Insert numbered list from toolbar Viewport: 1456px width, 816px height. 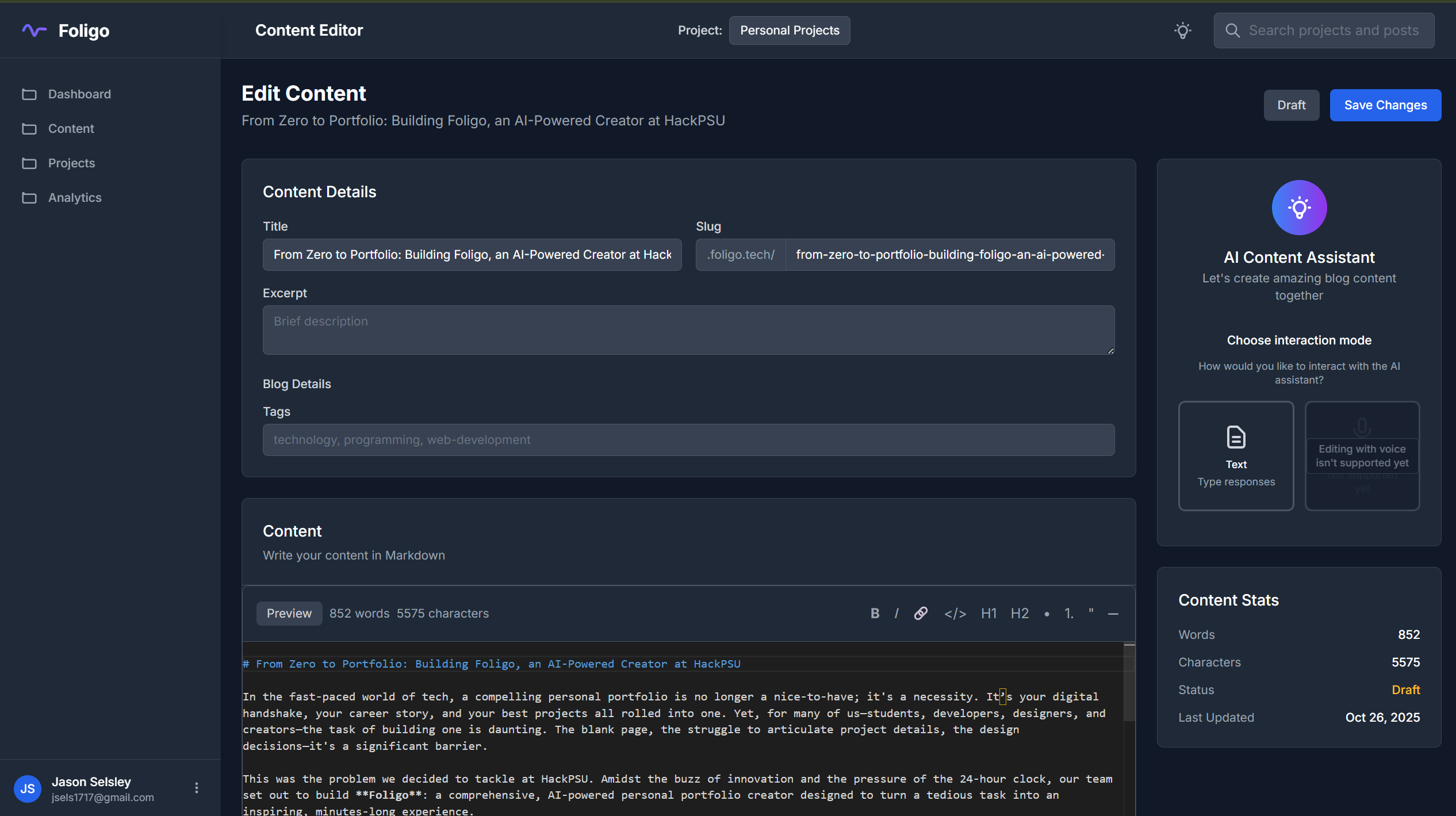[1068, 614]
